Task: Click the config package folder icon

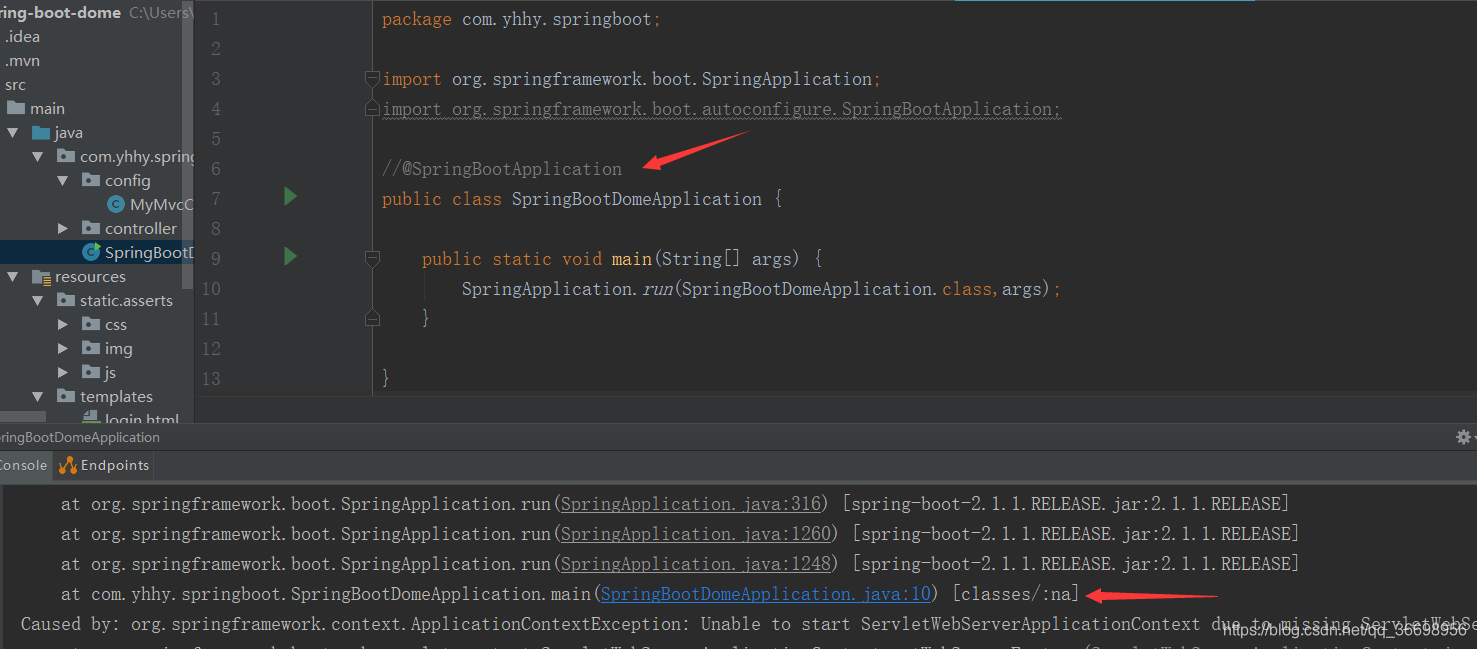Action: [x=91, y=180]
